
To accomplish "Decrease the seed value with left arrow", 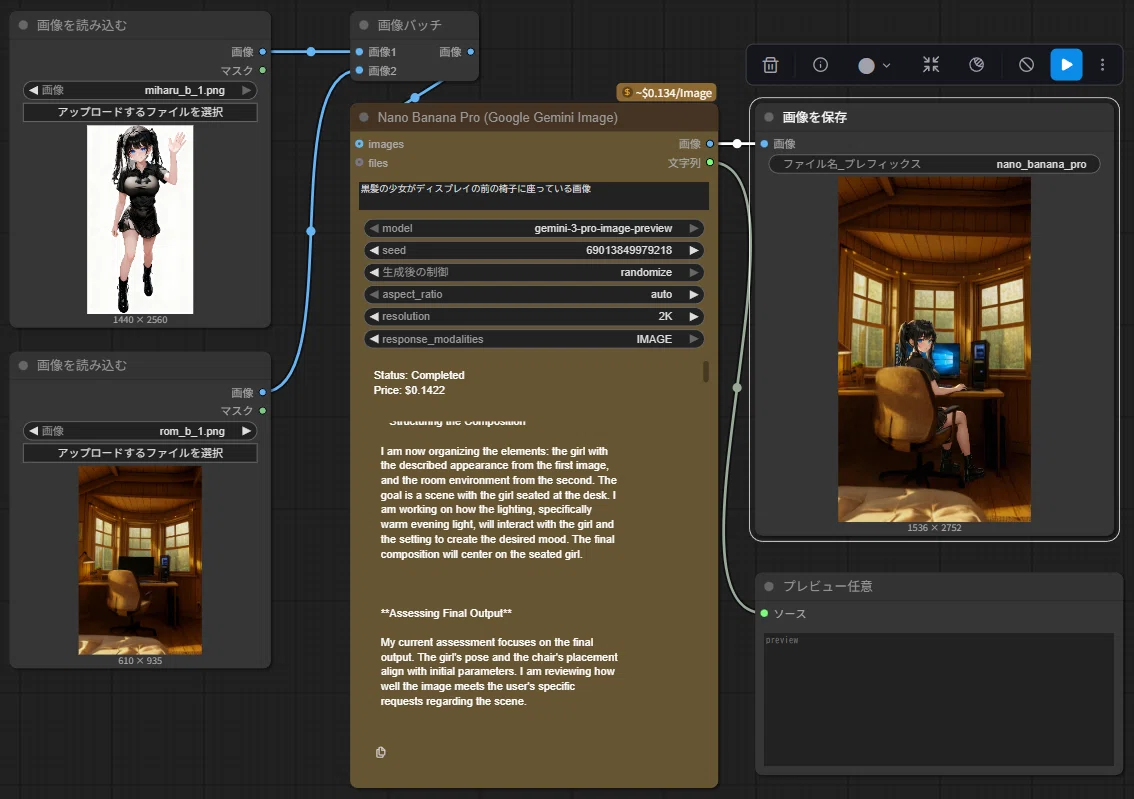I will tap(374, 250).
